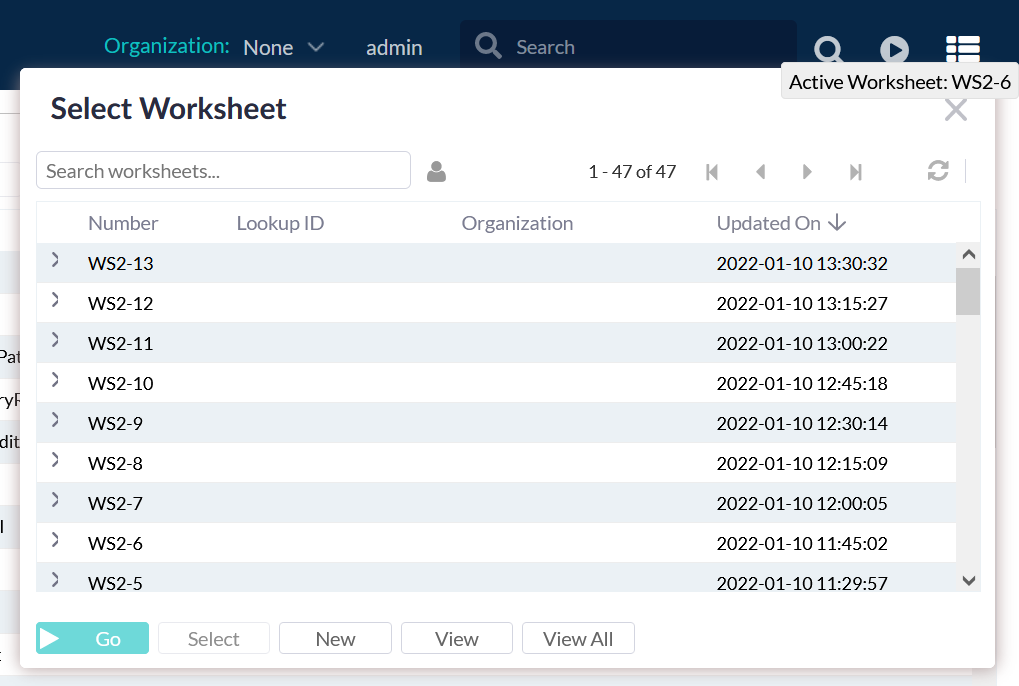Refresh the worksheet list

coord(937,171)
